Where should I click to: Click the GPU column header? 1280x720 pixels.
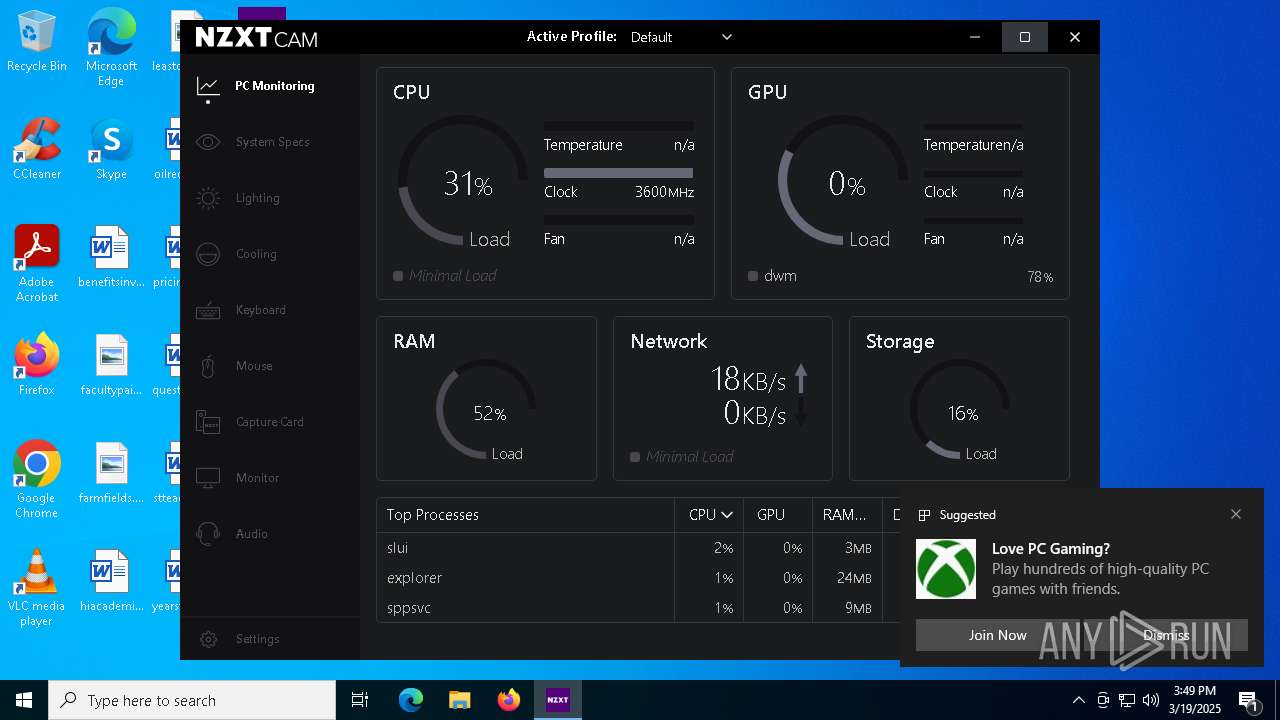[x=771, y=515]
